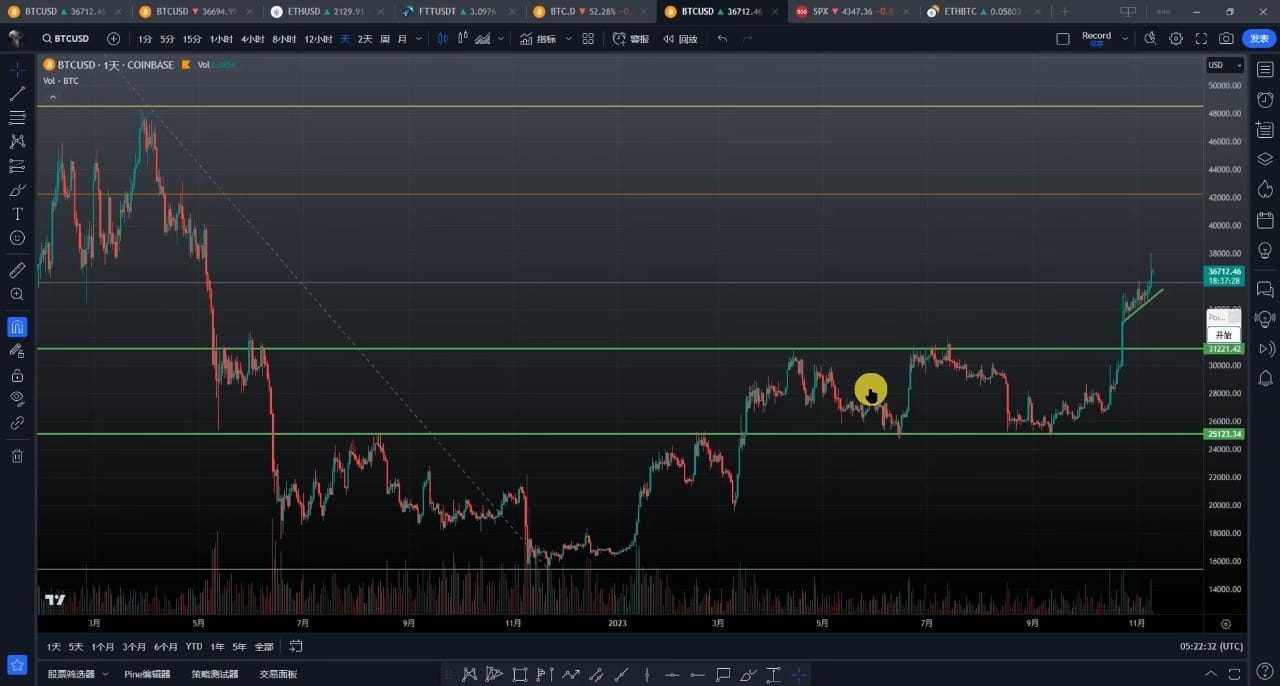Expand the more timeframes dropdown chevron
The height and width of the screenshot is (686, 1280).
pyautogui.click(x=418, y=39)
